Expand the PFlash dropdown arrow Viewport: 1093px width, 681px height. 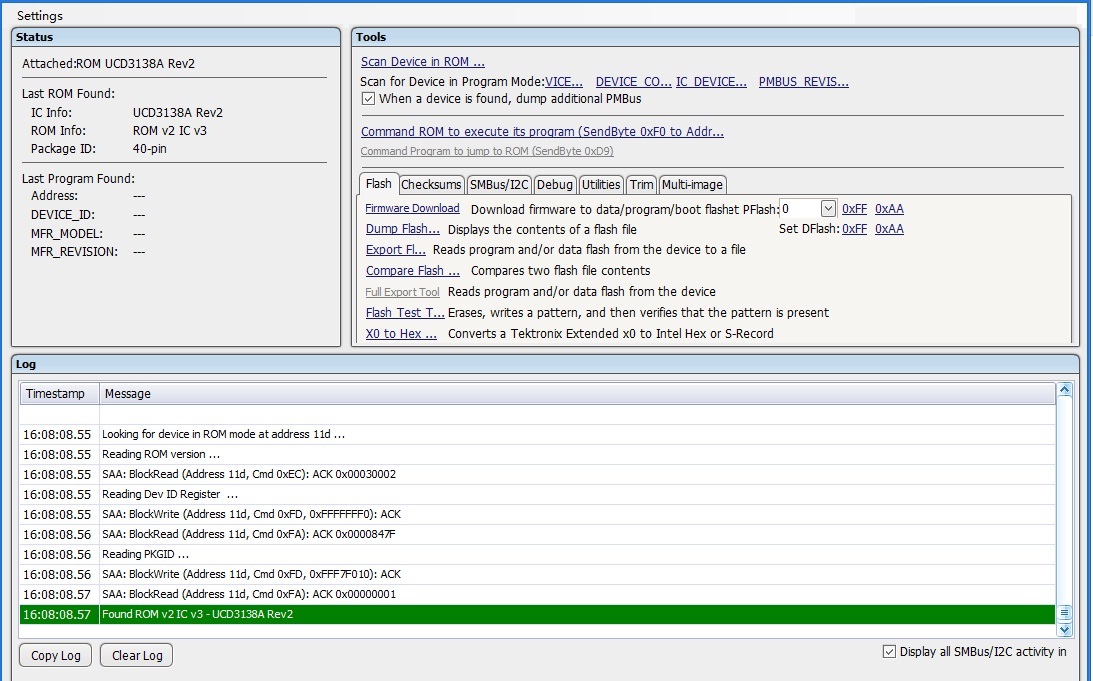click(x=827, y=209)
